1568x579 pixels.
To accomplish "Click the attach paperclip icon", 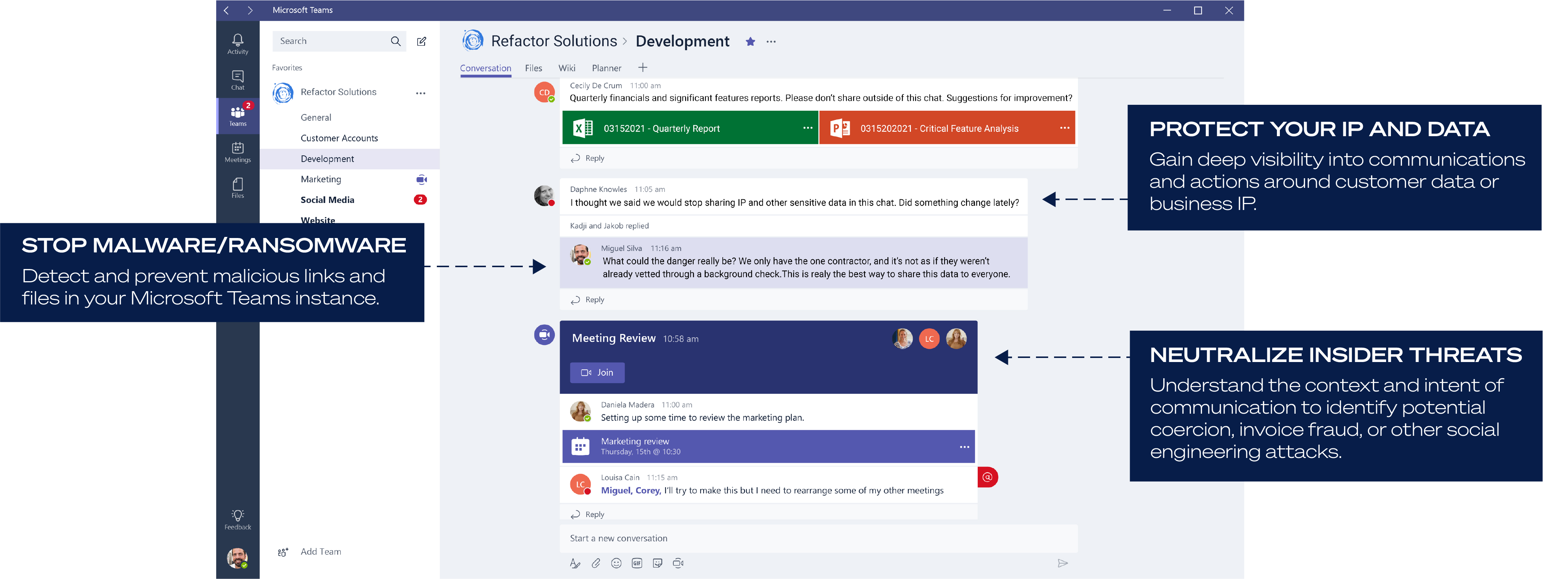I will (x=596, y=563).
